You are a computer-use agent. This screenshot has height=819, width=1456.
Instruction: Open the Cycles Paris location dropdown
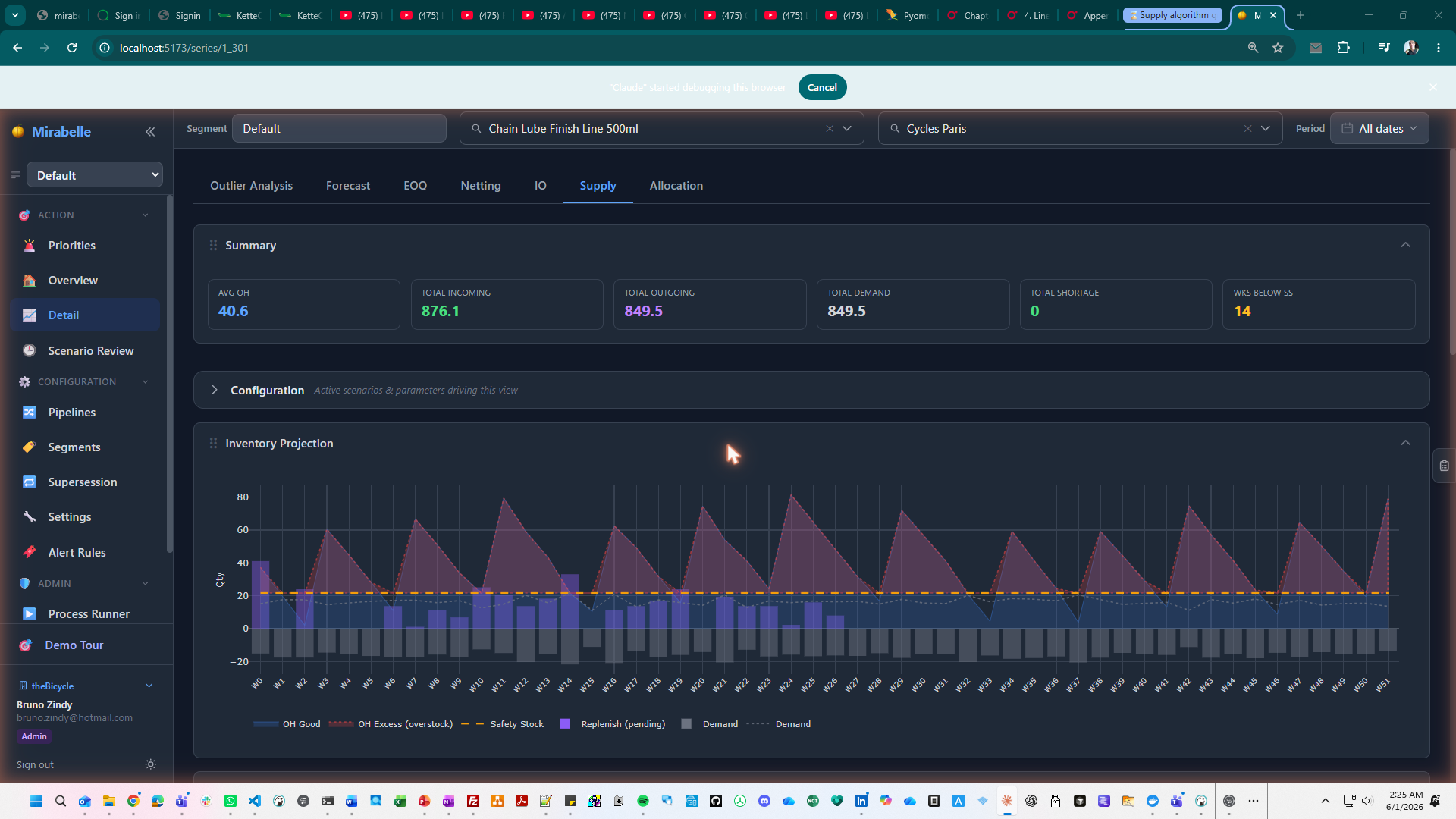point(1265,129)
